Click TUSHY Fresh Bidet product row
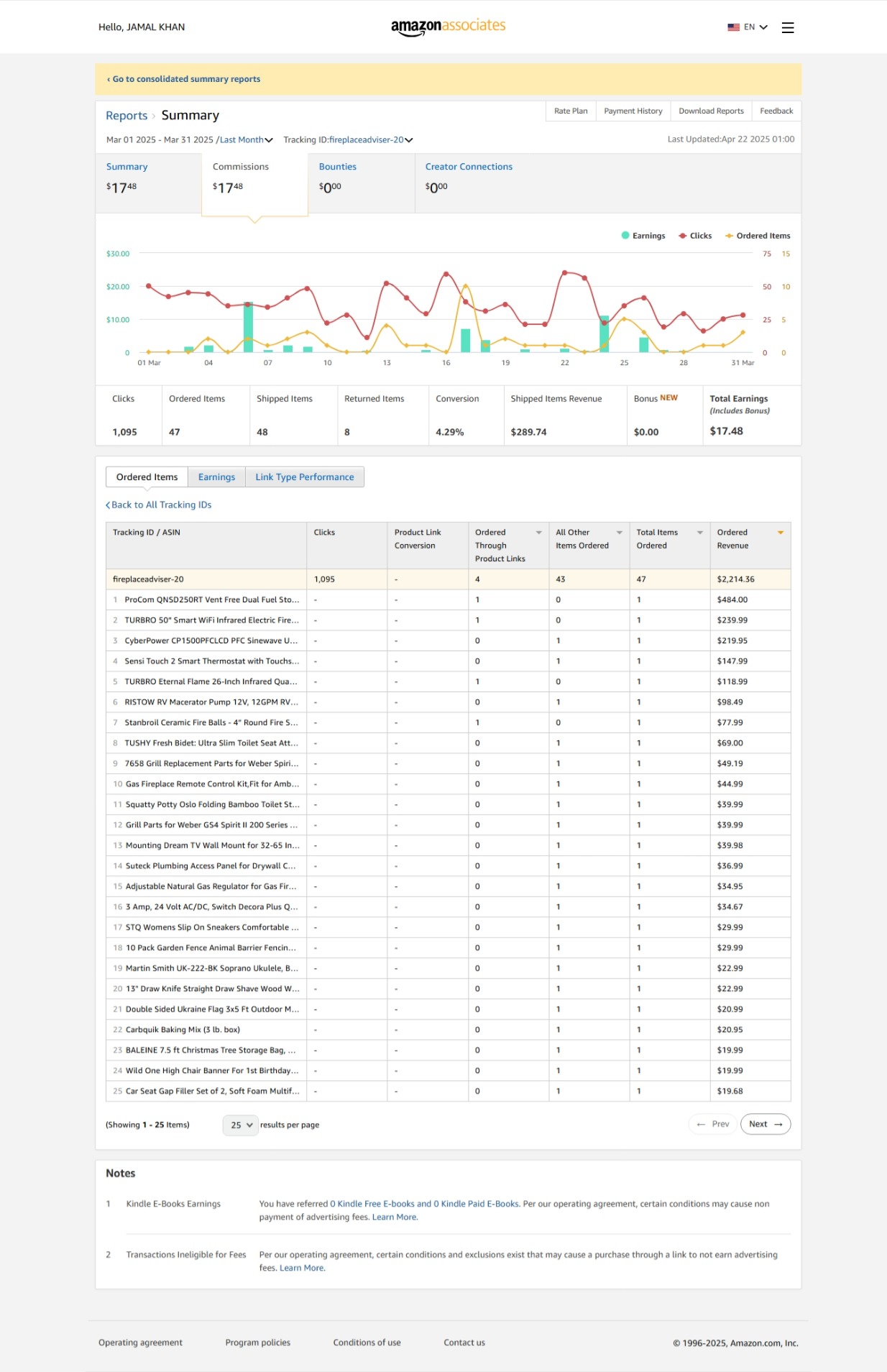Screen dimensions: 887x1372 pyautogui.click(x=448, y=743)
